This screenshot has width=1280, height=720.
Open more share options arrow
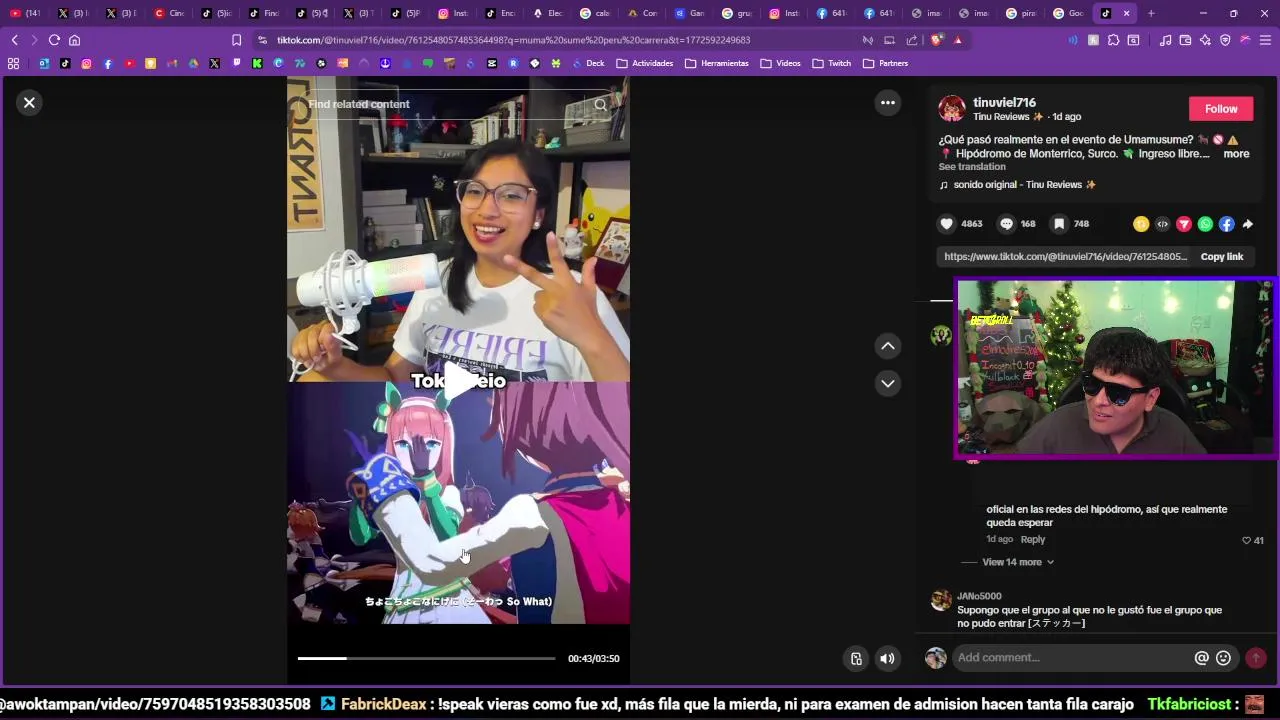point(1247,224)
